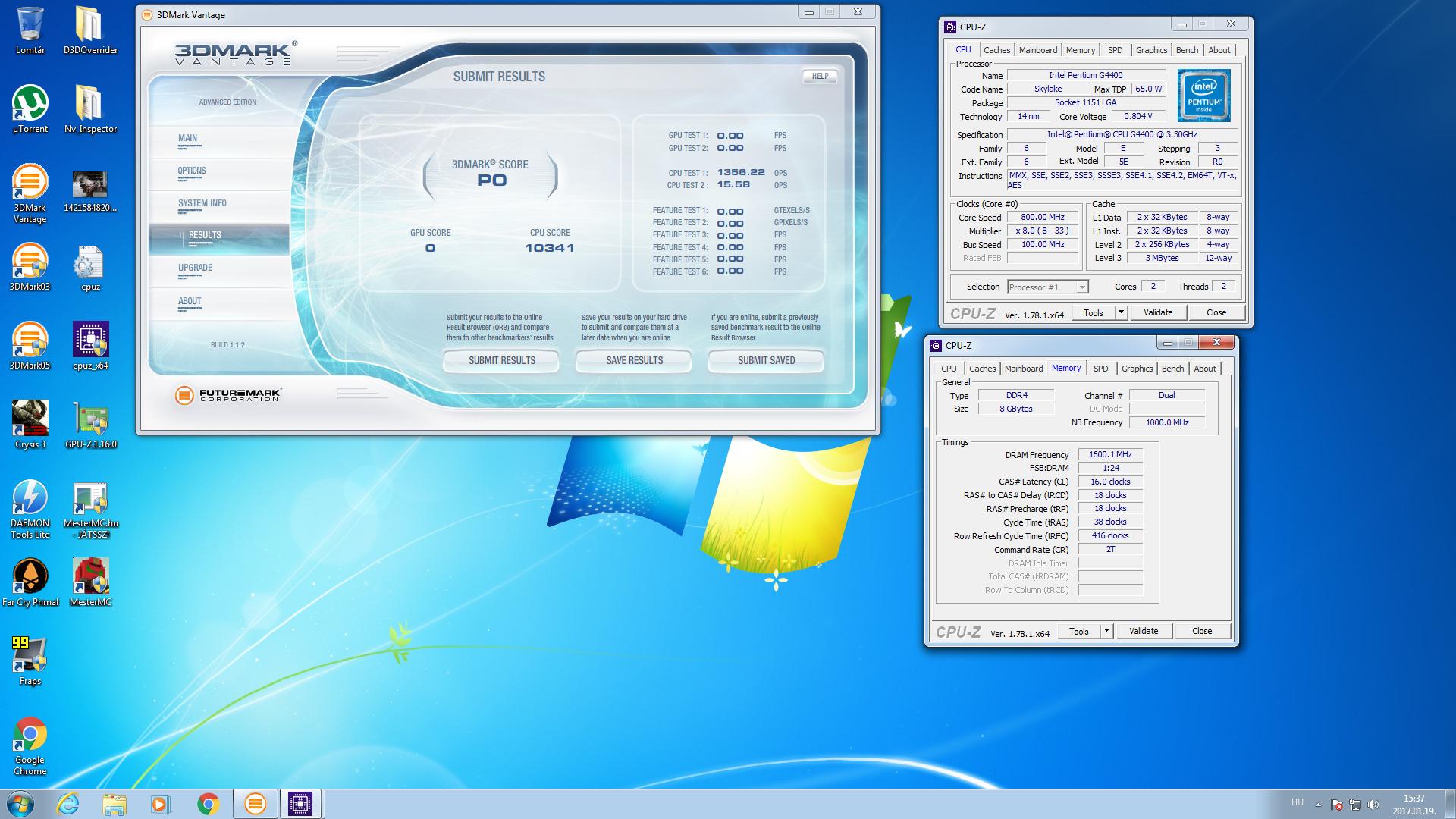Launch the 3DMark05 desktop shortcut
Screen dimensions: 1456x819
coord(30,341)
